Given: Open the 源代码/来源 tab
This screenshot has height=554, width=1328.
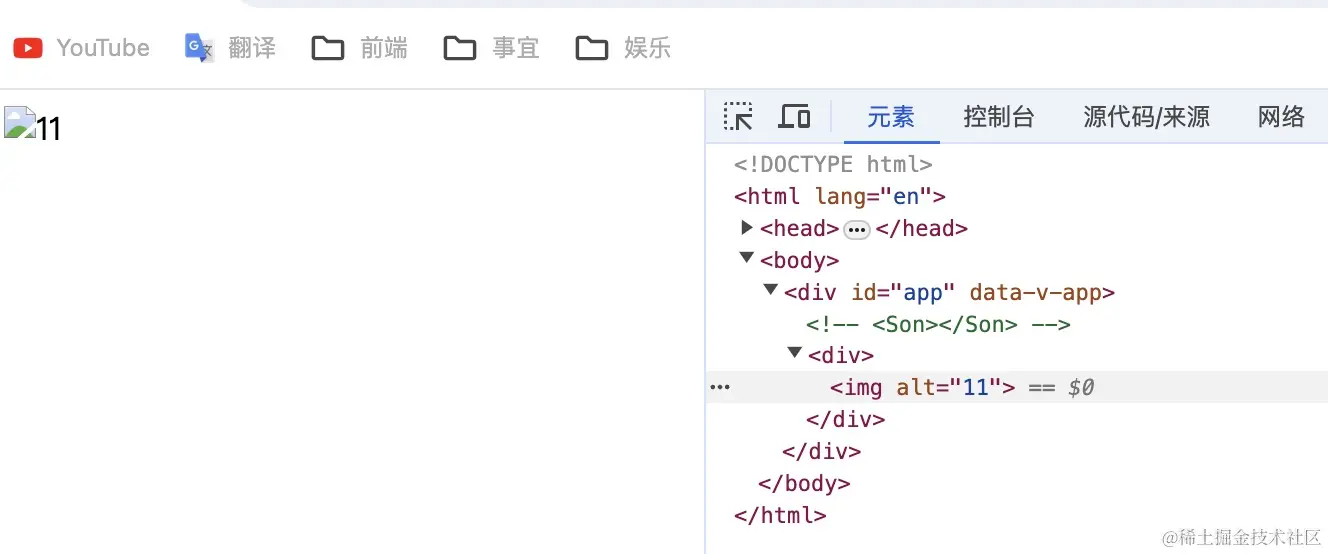Looking at the screenshot, I should click(1146, 117).
